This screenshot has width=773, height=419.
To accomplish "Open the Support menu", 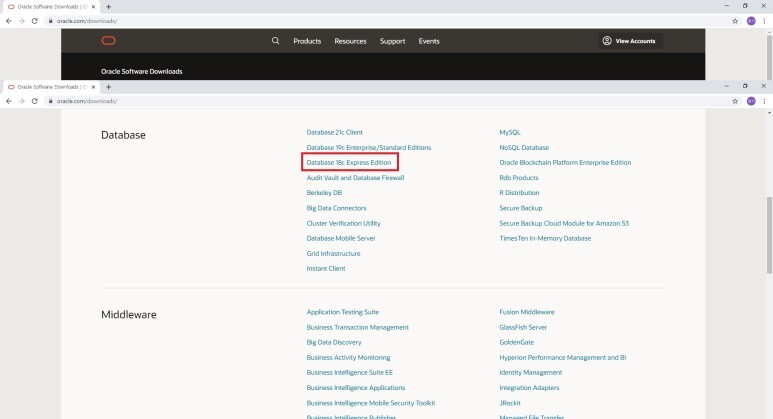I will click(392, 41).
